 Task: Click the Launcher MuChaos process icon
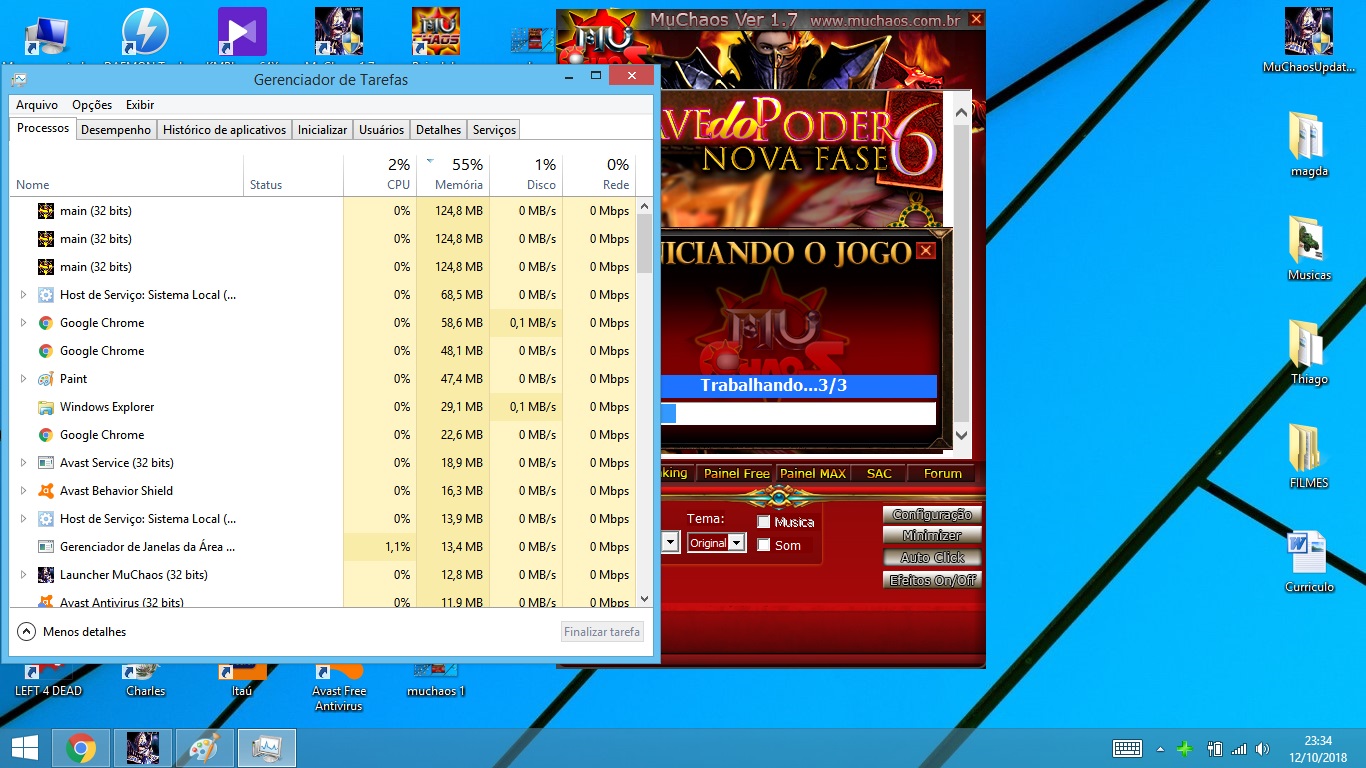tap(46, 575)
